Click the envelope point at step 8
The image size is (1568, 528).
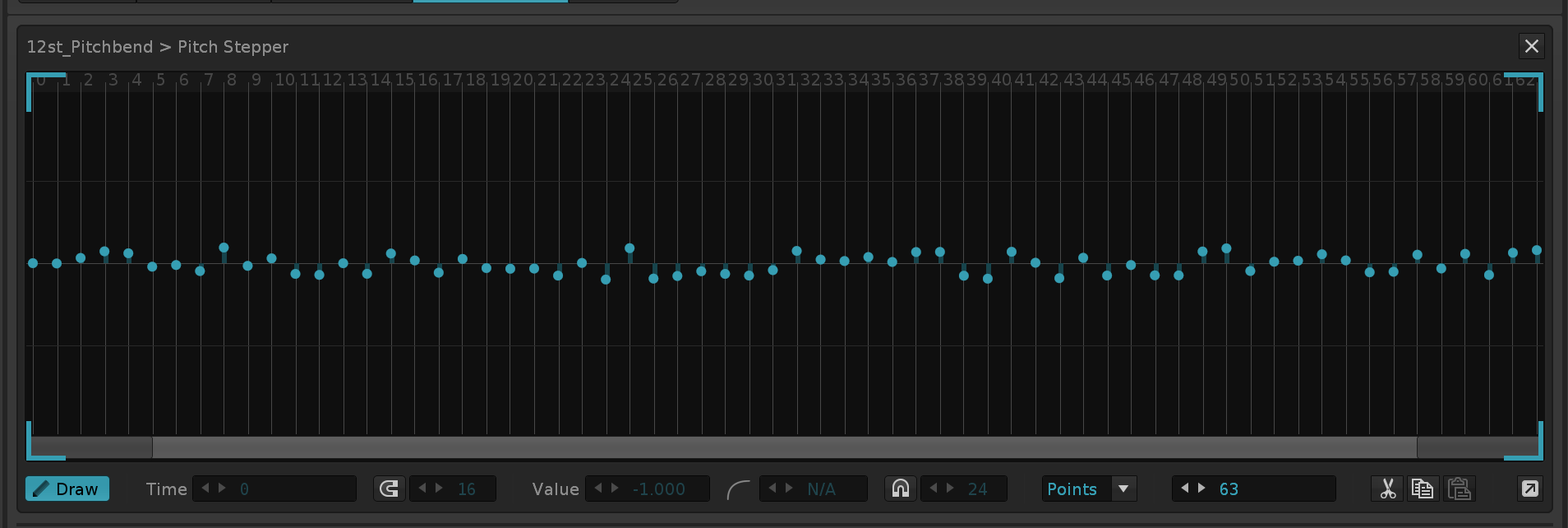click(x=224, y=248)
